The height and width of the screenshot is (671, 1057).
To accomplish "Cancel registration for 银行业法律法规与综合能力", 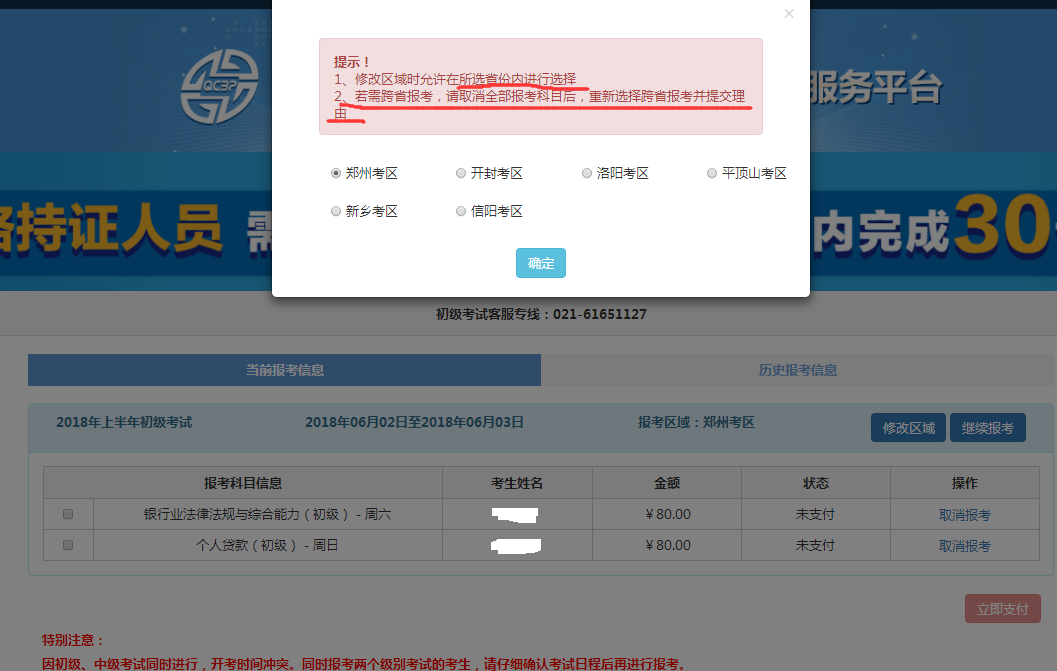I will [963, 513].
